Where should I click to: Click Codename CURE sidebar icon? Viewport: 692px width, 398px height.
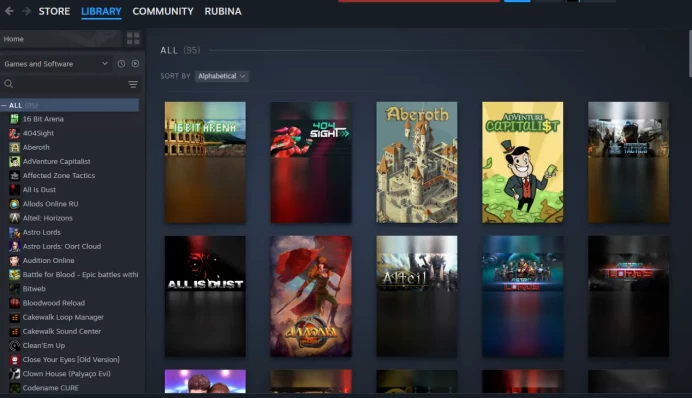15,387
